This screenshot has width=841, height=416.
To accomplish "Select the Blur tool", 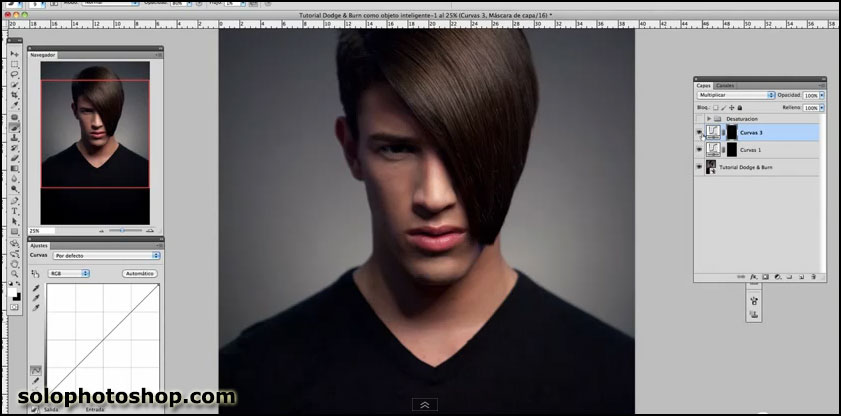I will [14, 179].
